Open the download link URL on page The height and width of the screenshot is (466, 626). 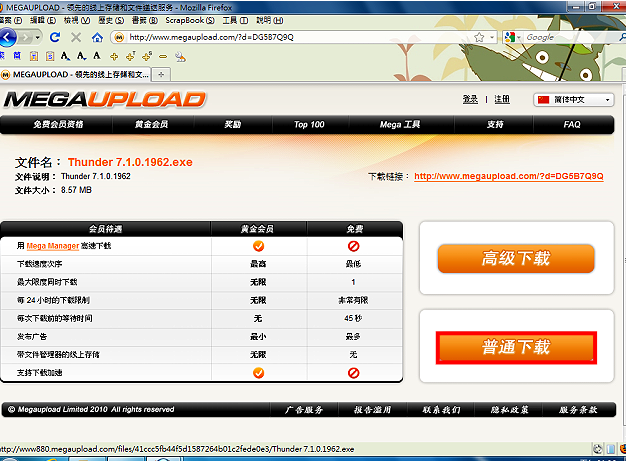pos(509,176)
